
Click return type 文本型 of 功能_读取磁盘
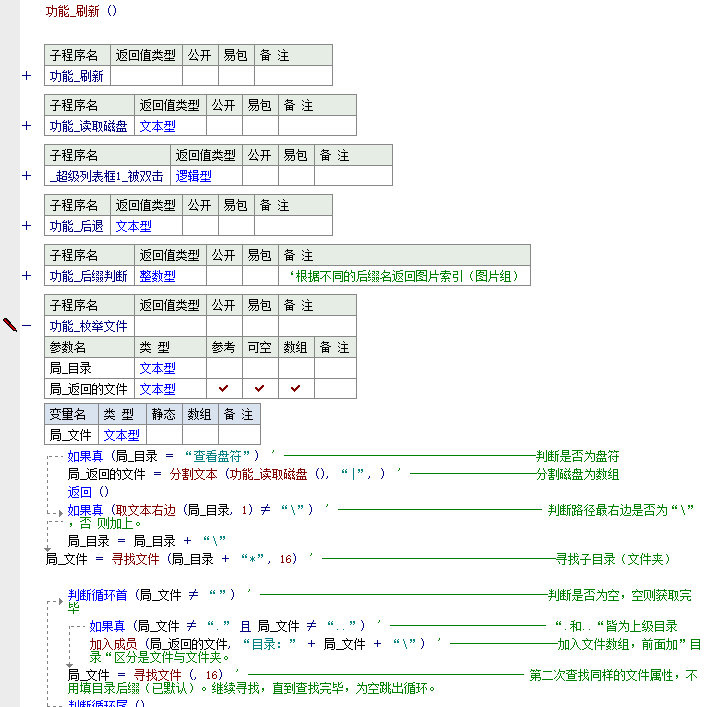click(158, 126)
